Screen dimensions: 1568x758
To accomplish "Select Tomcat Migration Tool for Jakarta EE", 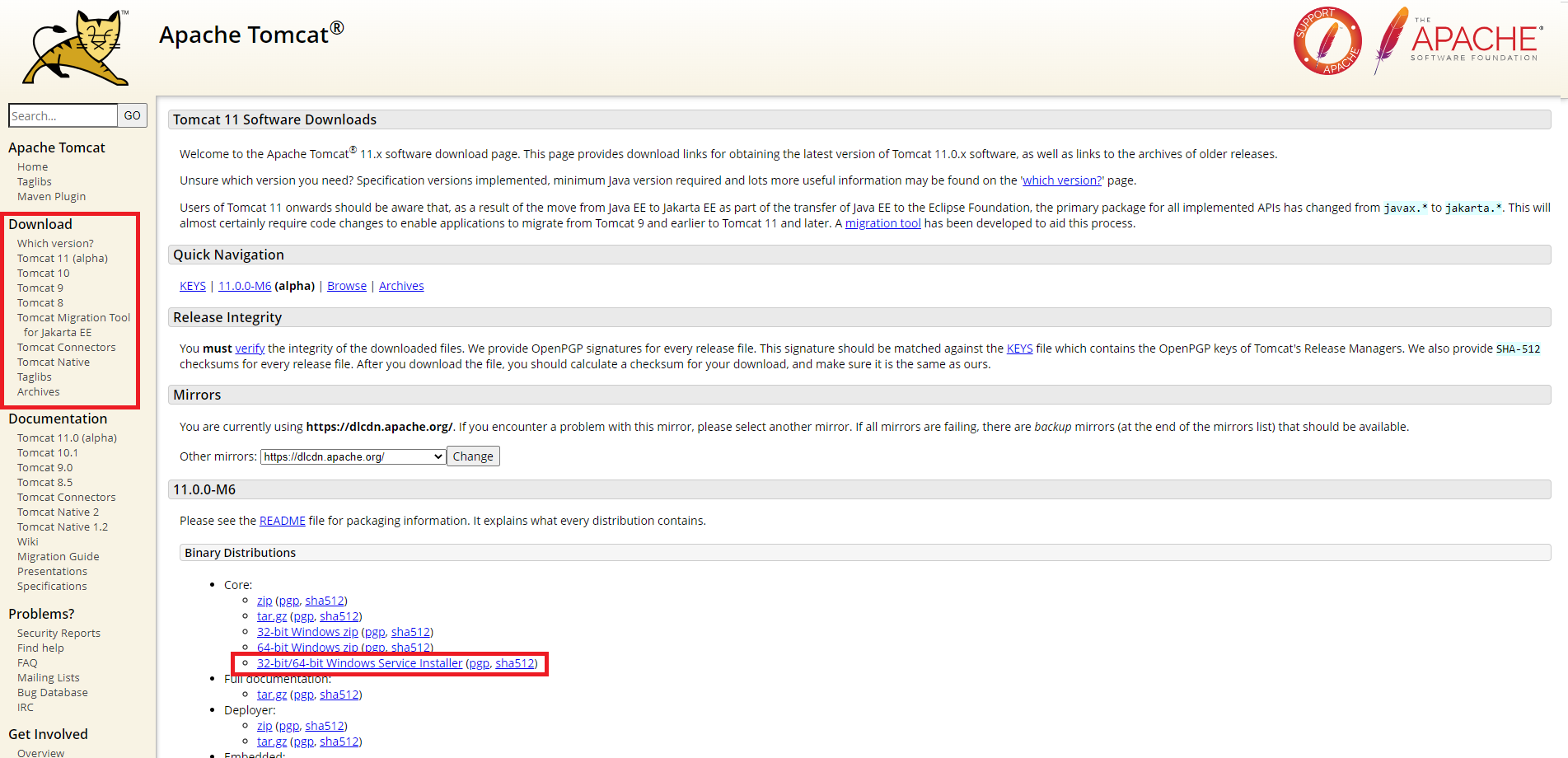I will pyautogui.click(x=73, y=317).
